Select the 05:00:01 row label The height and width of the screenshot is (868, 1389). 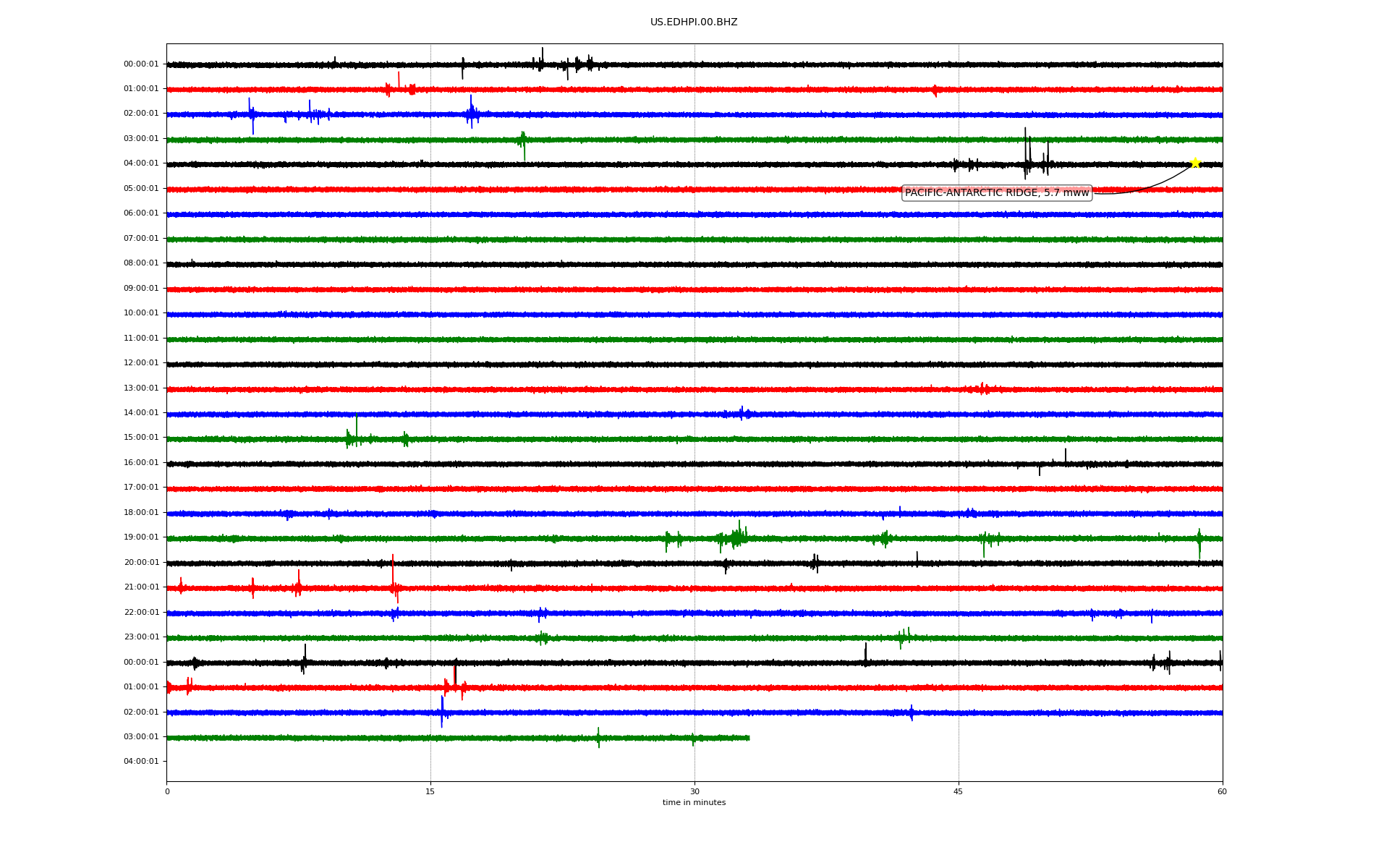141,189
